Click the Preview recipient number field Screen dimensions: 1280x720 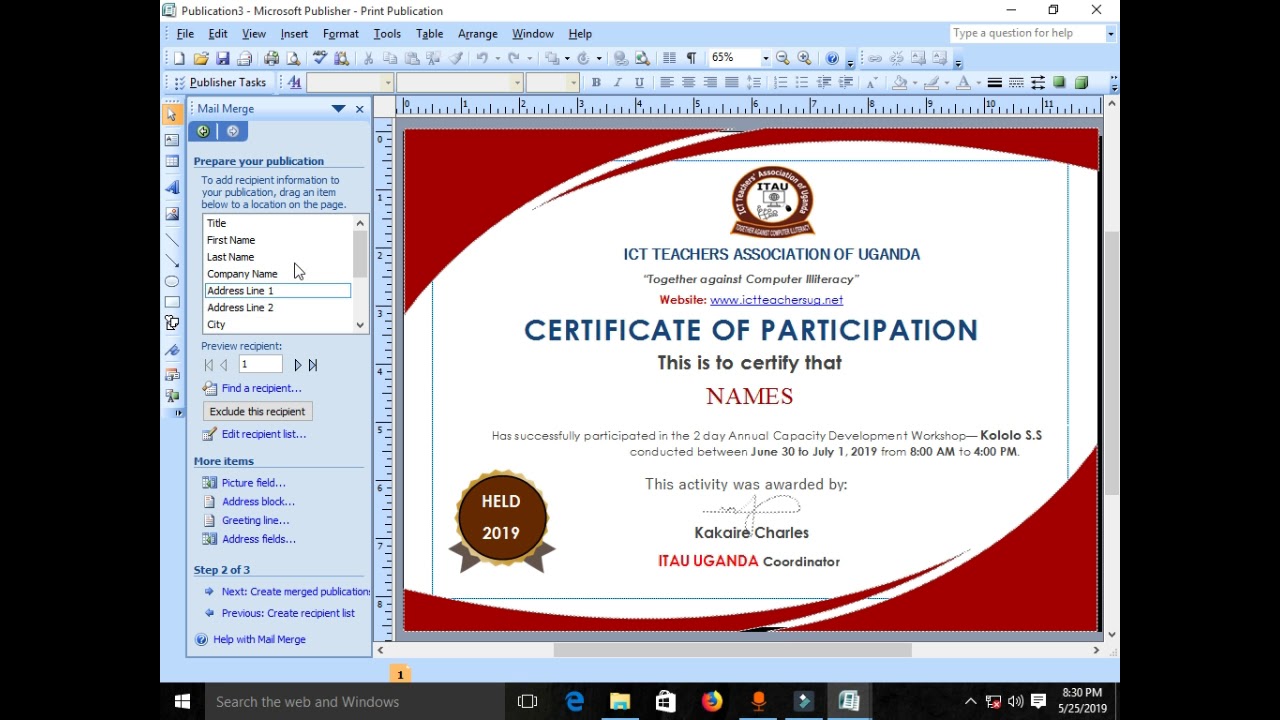[260, 365]
